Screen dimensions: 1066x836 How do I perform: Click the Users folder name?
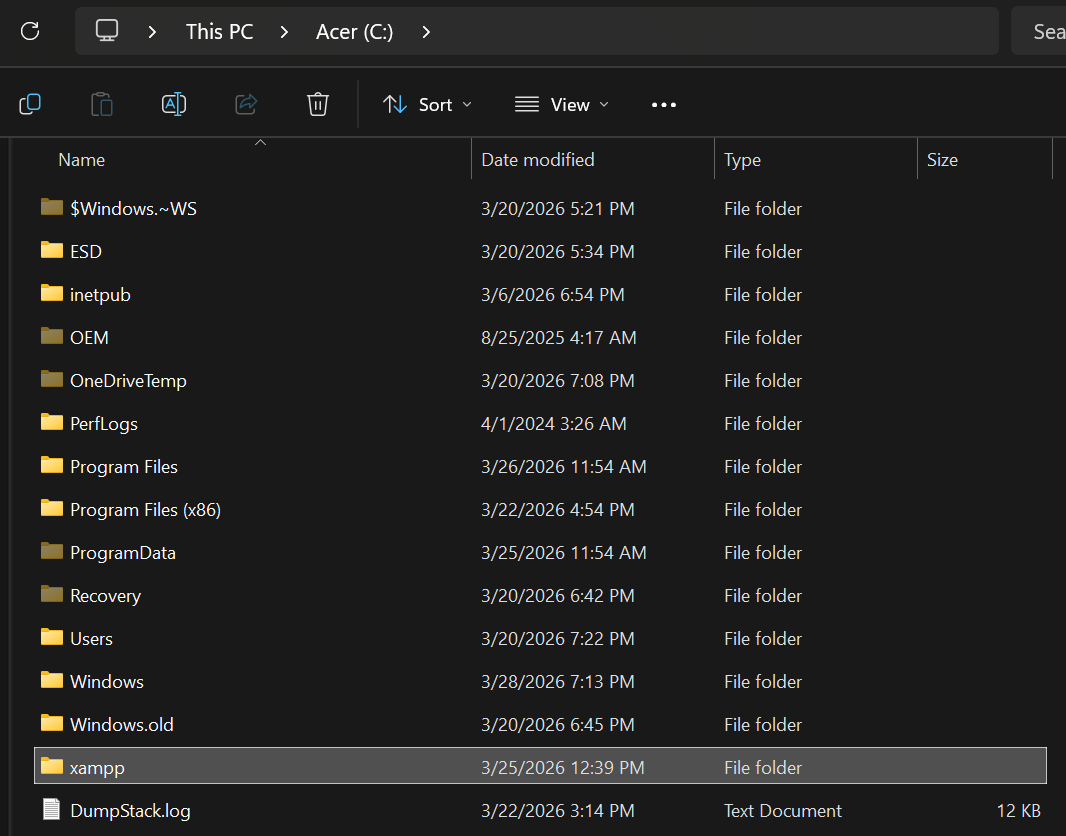(91, 638)
